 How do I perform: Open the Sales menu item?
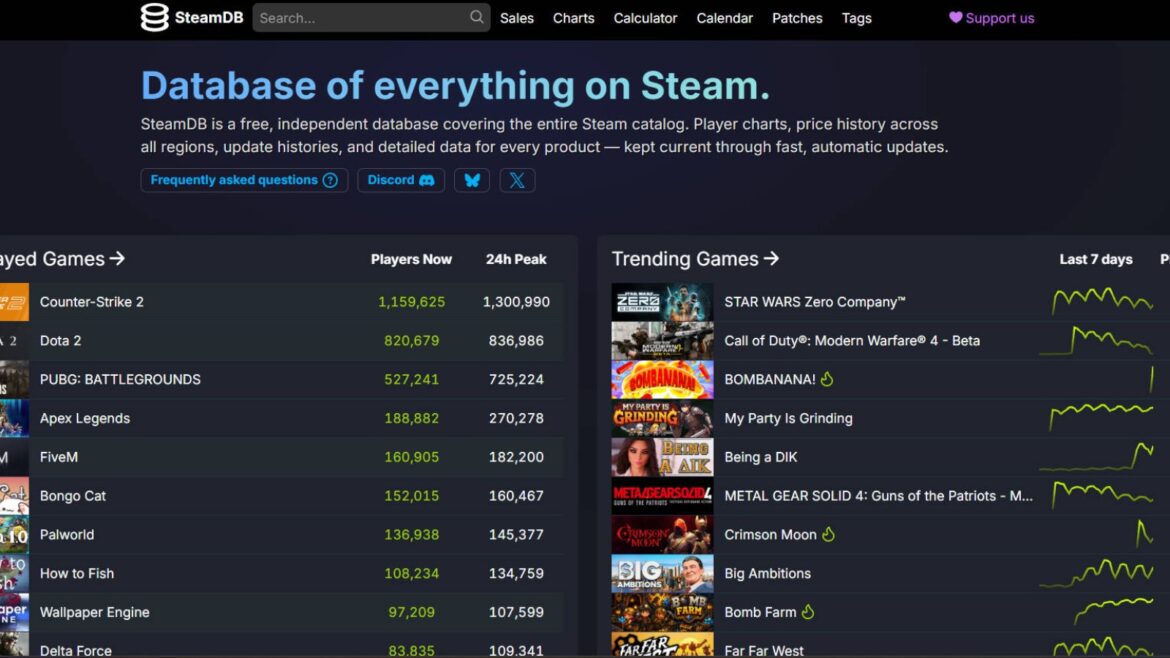coord(517,18)
